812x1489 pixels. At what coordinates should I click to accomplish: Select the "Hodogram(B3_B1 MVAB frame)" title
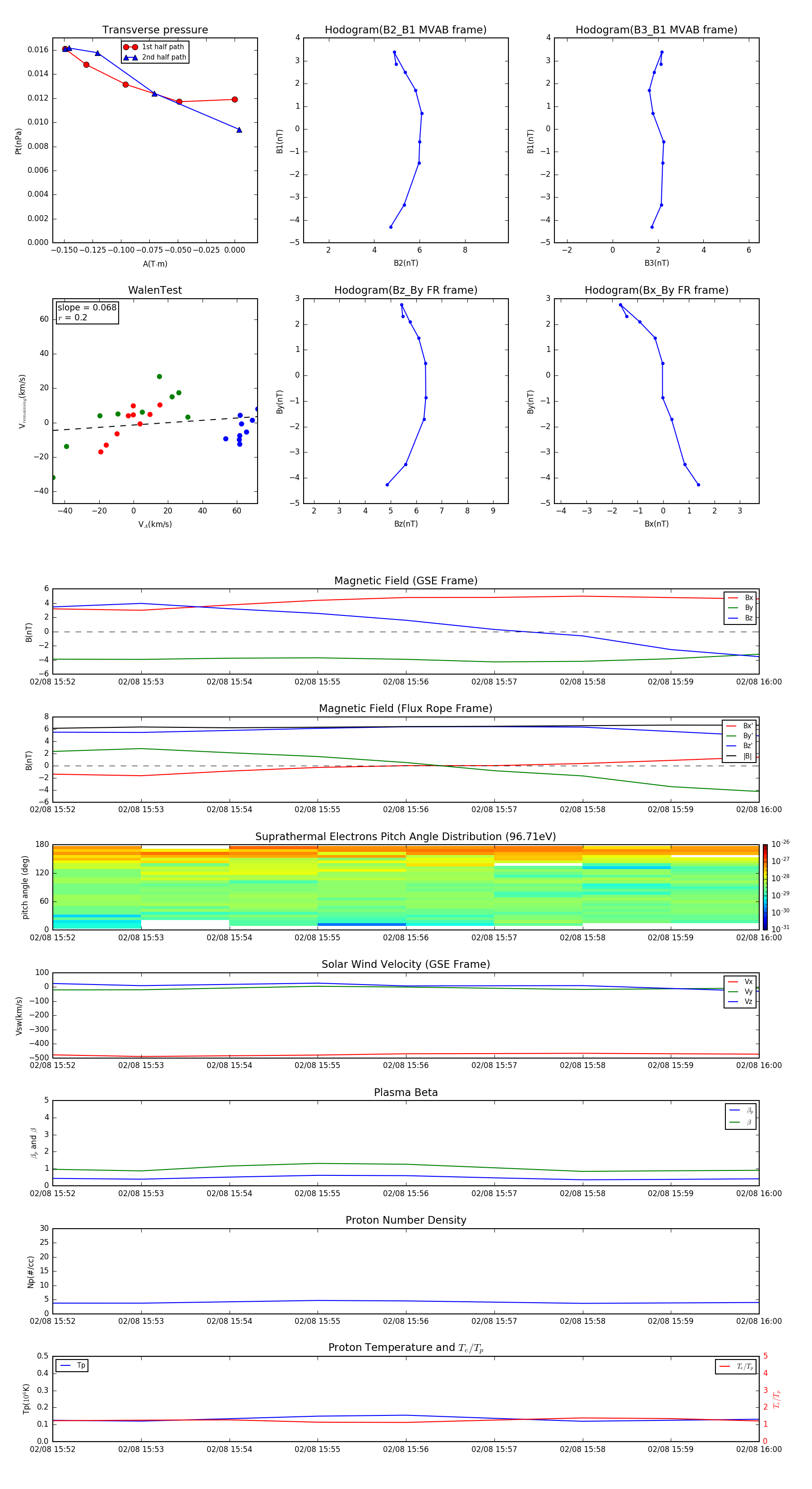[656, 30]
